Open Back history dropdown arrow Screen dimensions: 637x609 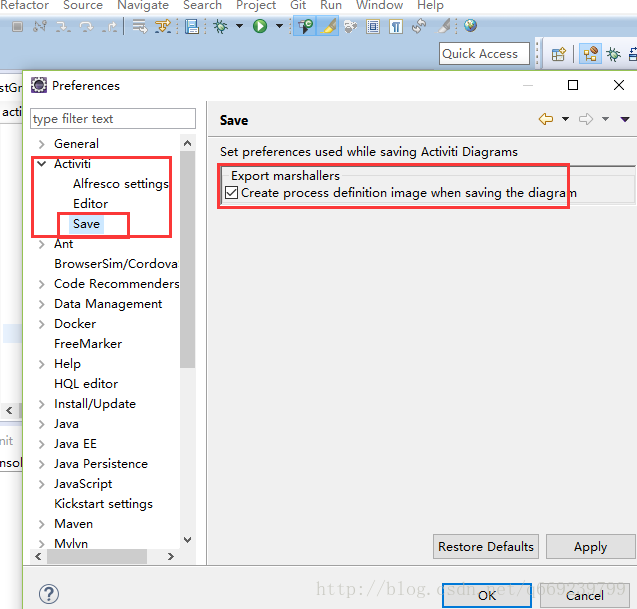565,119
